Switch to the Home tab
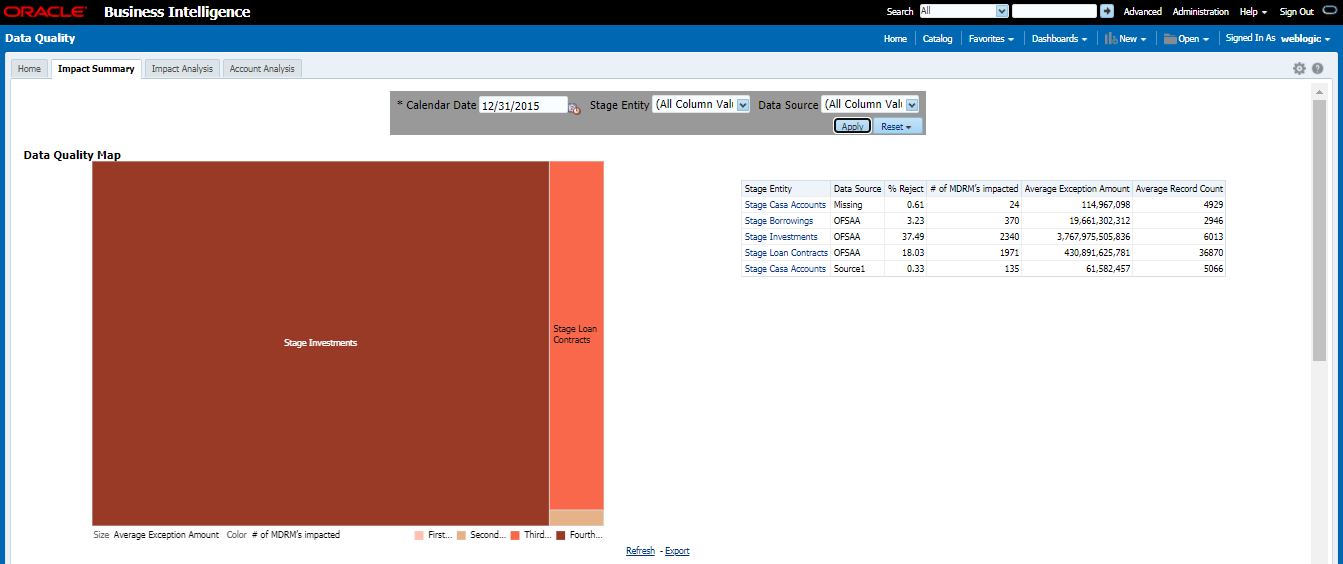The height and width of the screenshot is (564, 1343). point(29,69)
